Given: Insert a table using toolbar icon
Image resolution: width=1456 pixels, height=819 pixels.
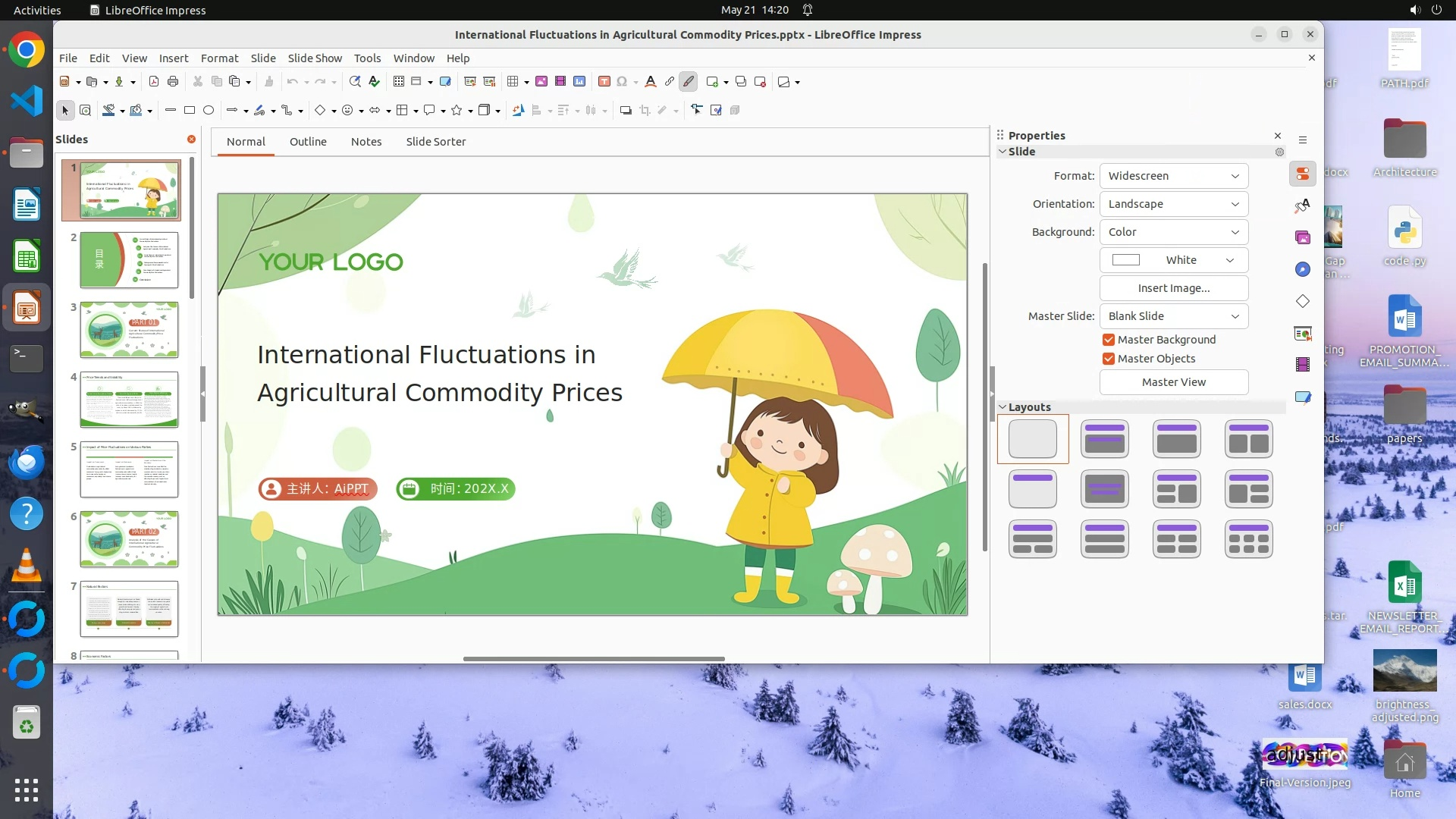Looking at the screenshot, I should click(513, 82).
